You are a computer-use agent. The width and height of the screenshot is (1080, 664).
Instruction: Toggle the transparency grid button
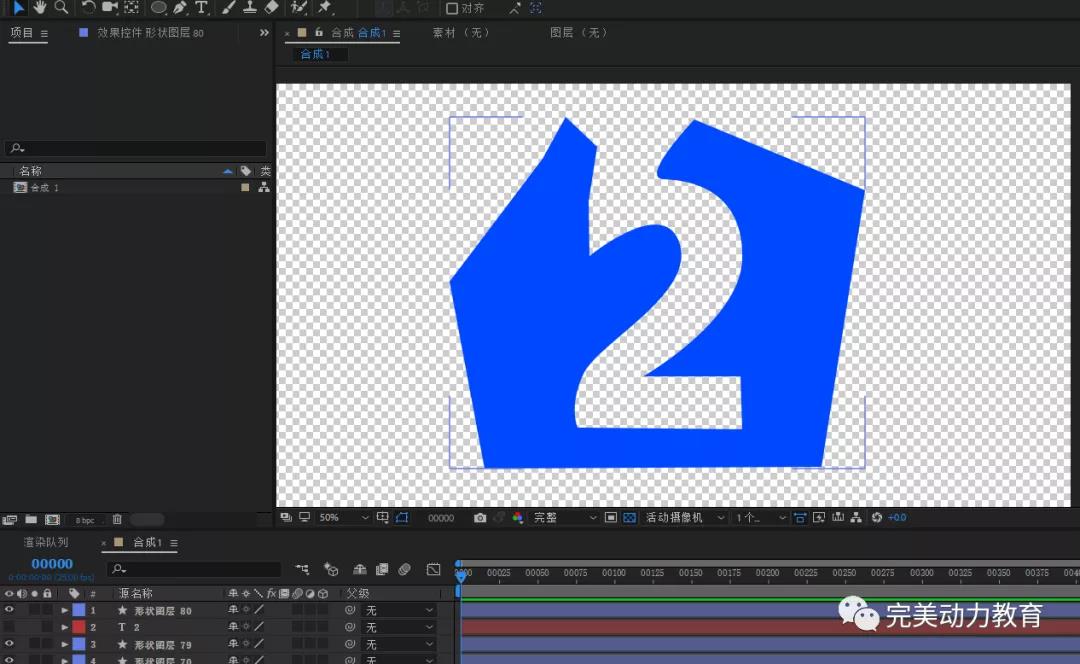pos(629,518)
